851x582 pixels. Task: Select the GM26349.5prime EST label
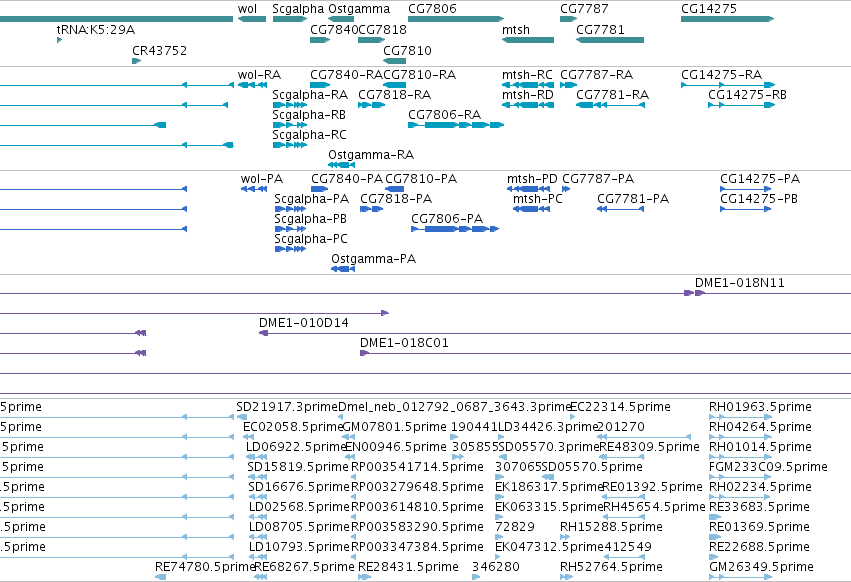coord(761,567)
